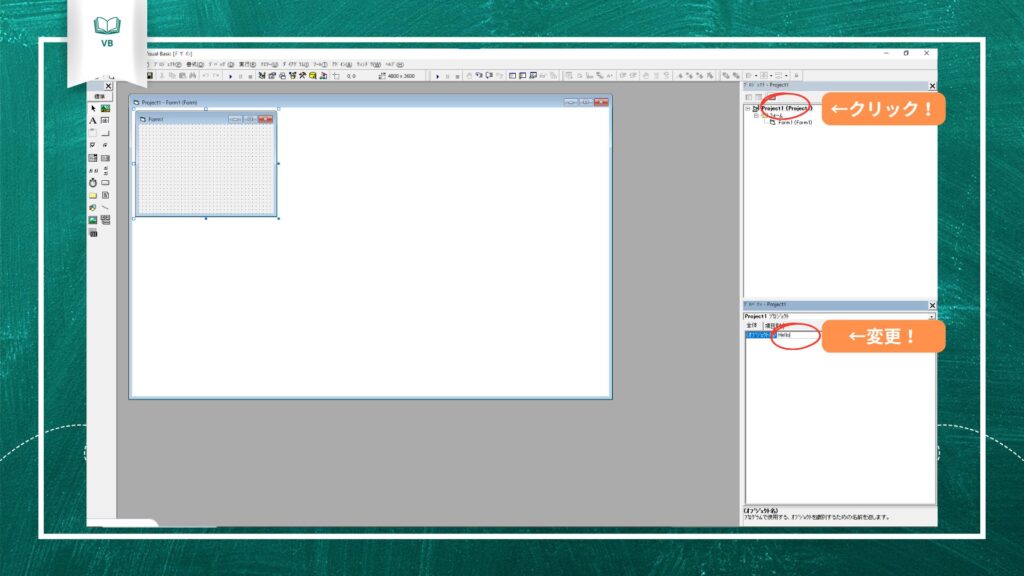This screenshot has width=1024, height=576.
Task: Start the program with the standard toolbar Start button
Action: point(230,76)
